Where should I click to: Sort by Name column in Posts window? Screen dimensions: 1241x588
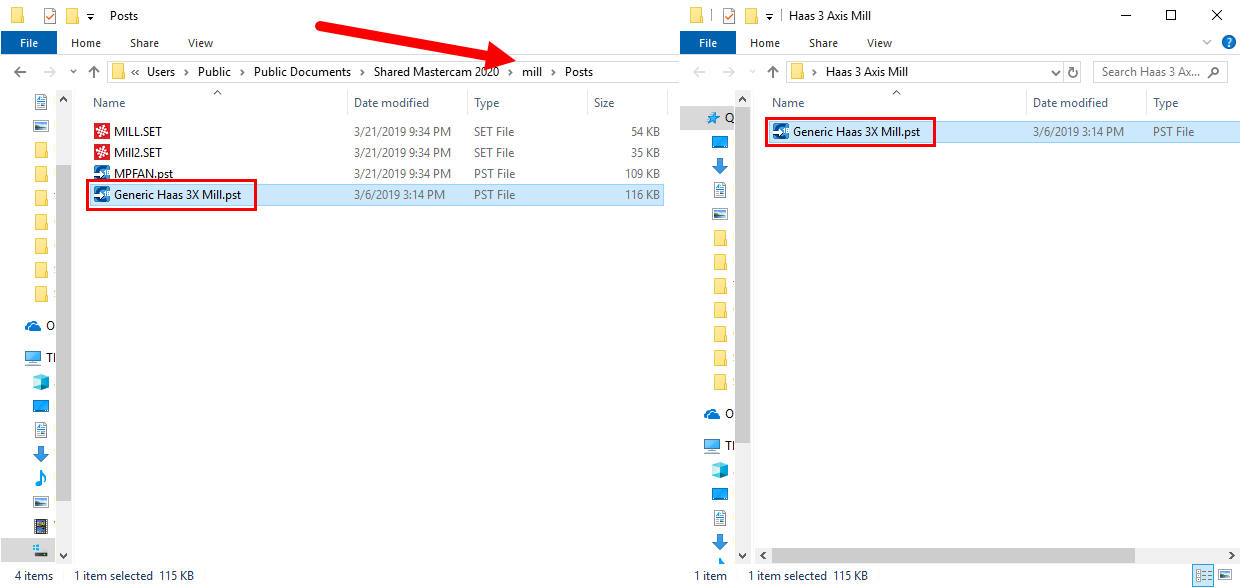tap(218, 103)
